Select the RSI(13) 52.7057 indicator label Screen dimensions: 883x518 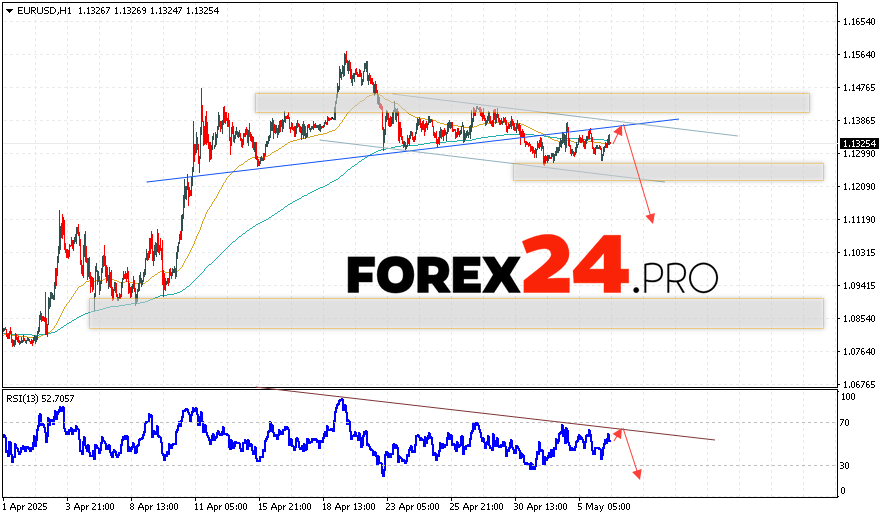click(x=40, y=399)
